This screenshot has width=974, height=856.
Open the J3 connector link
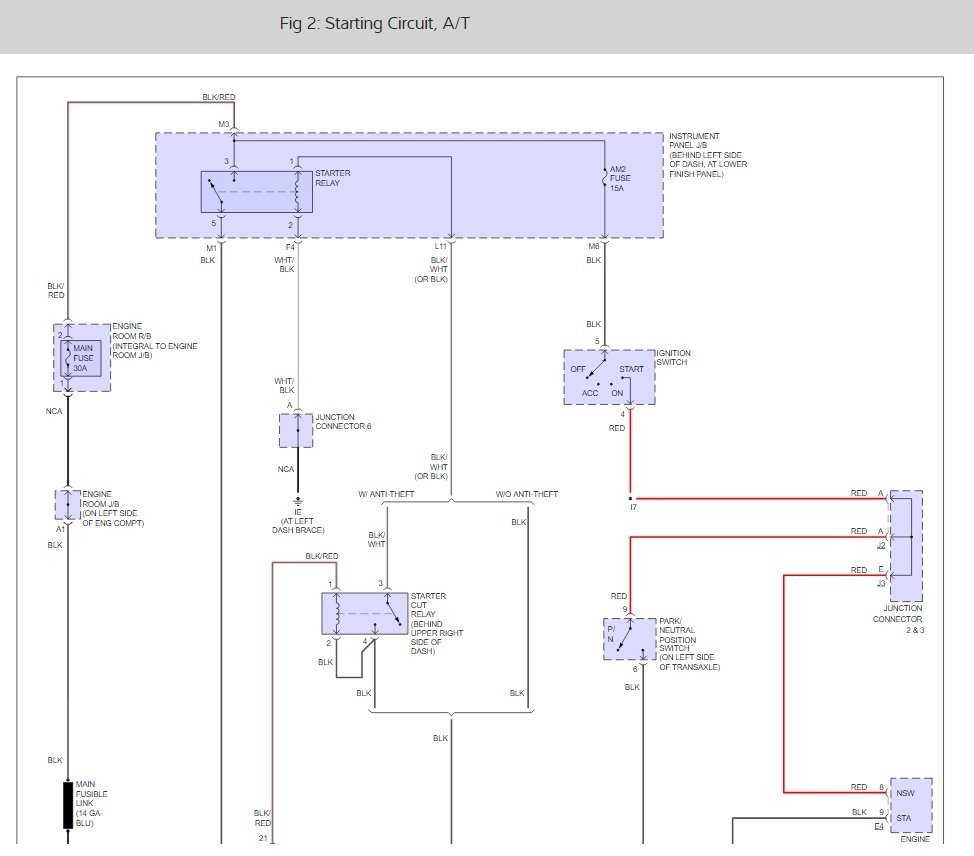point(881,581)
